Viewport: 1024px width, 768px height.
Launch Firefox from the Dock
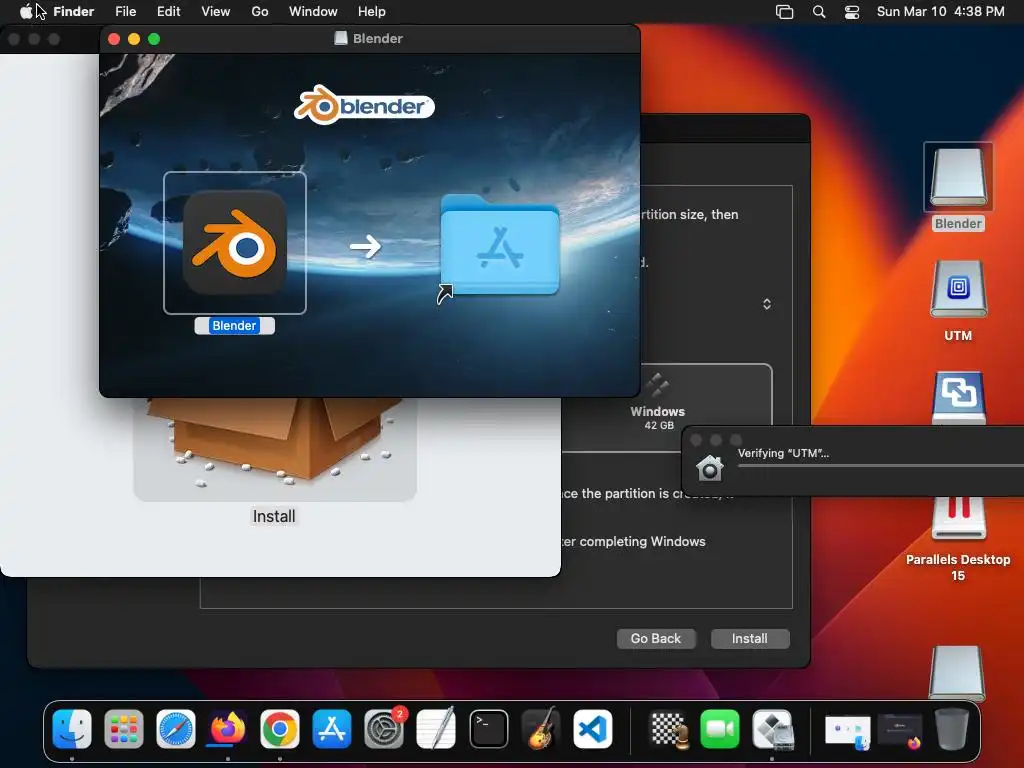tap(228, 729)
